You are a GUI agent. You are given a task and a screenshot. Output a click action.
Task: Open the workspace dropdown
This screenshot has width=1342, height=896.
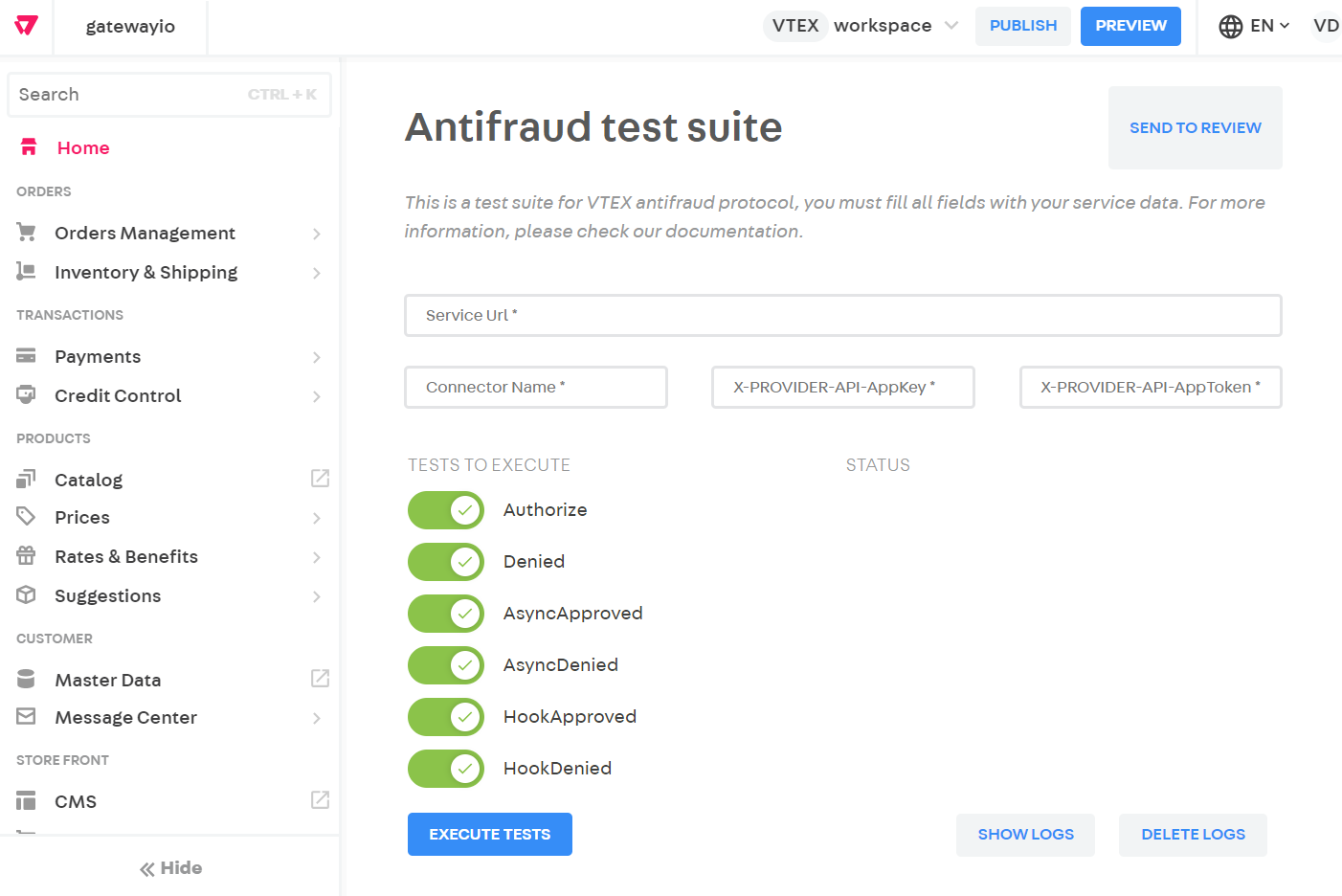(951, 26)
